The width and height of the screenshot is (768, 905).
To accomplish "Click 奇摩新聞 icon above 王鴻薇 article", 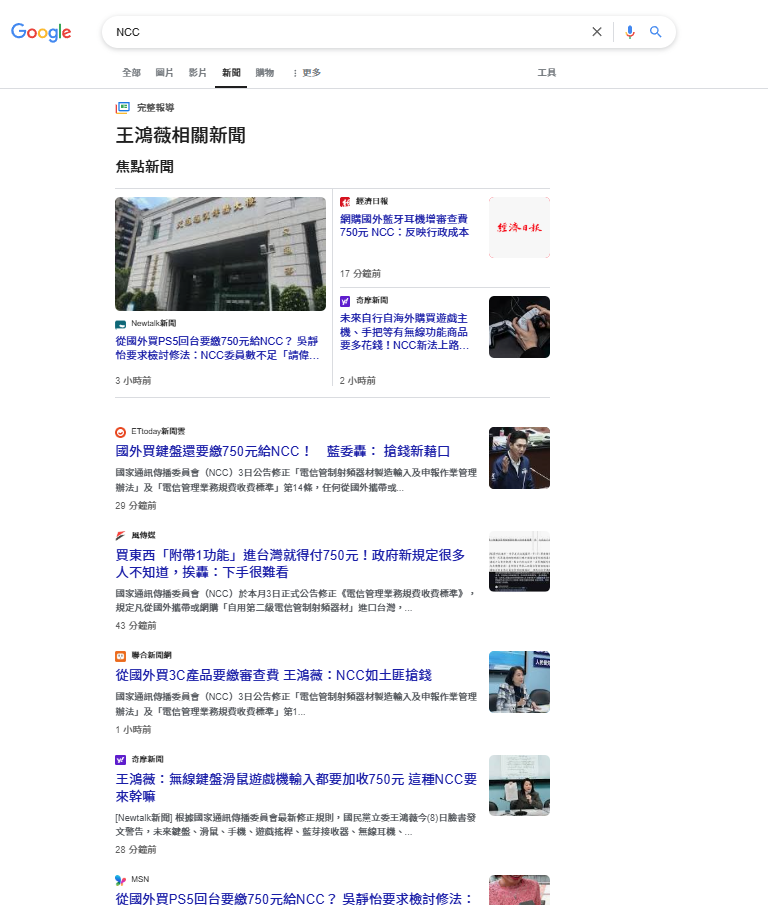I will pos(121,760).
